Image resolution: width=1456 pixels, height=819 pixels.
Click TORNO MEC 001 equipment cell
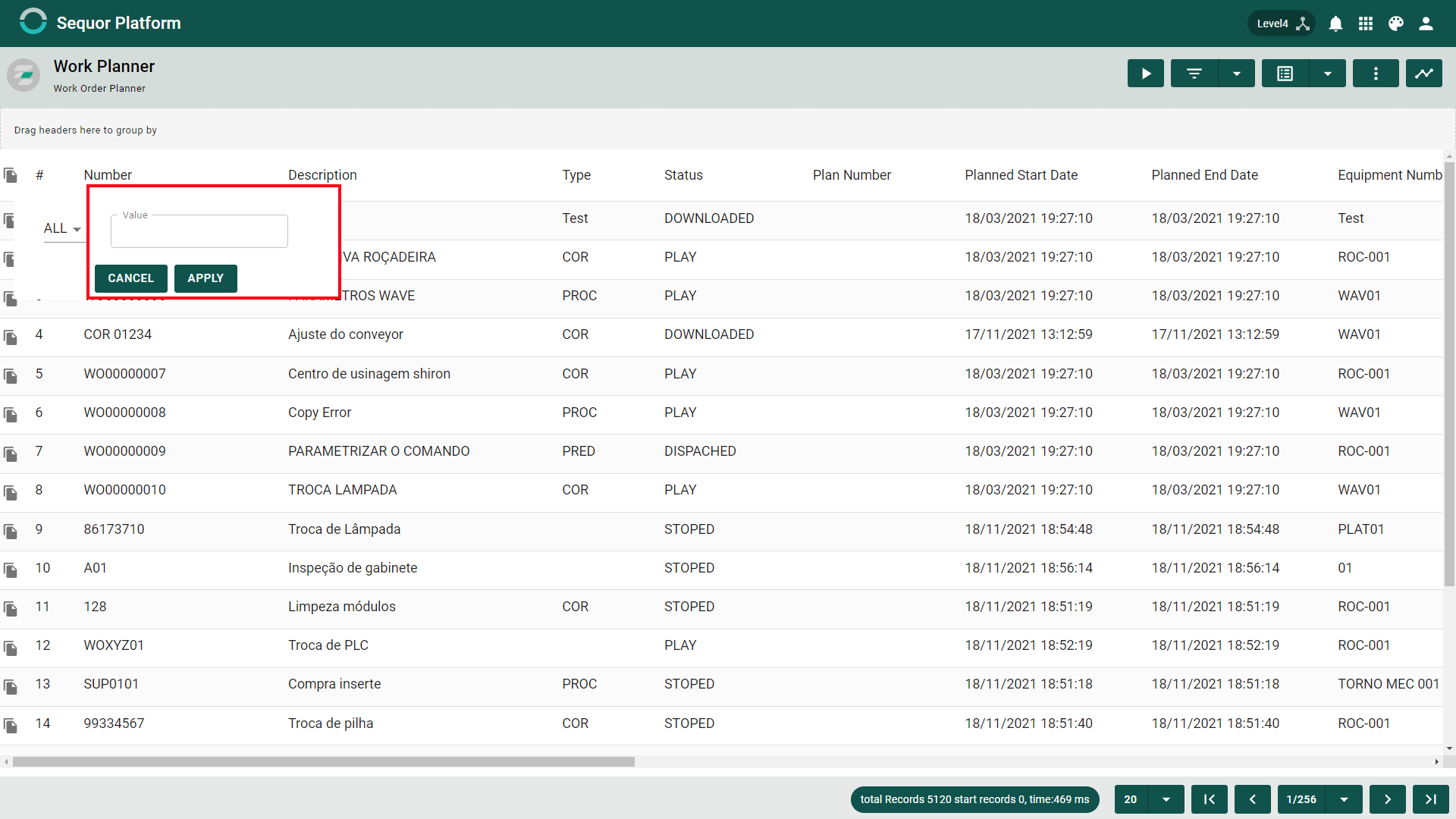click(x=1389, y=684)
